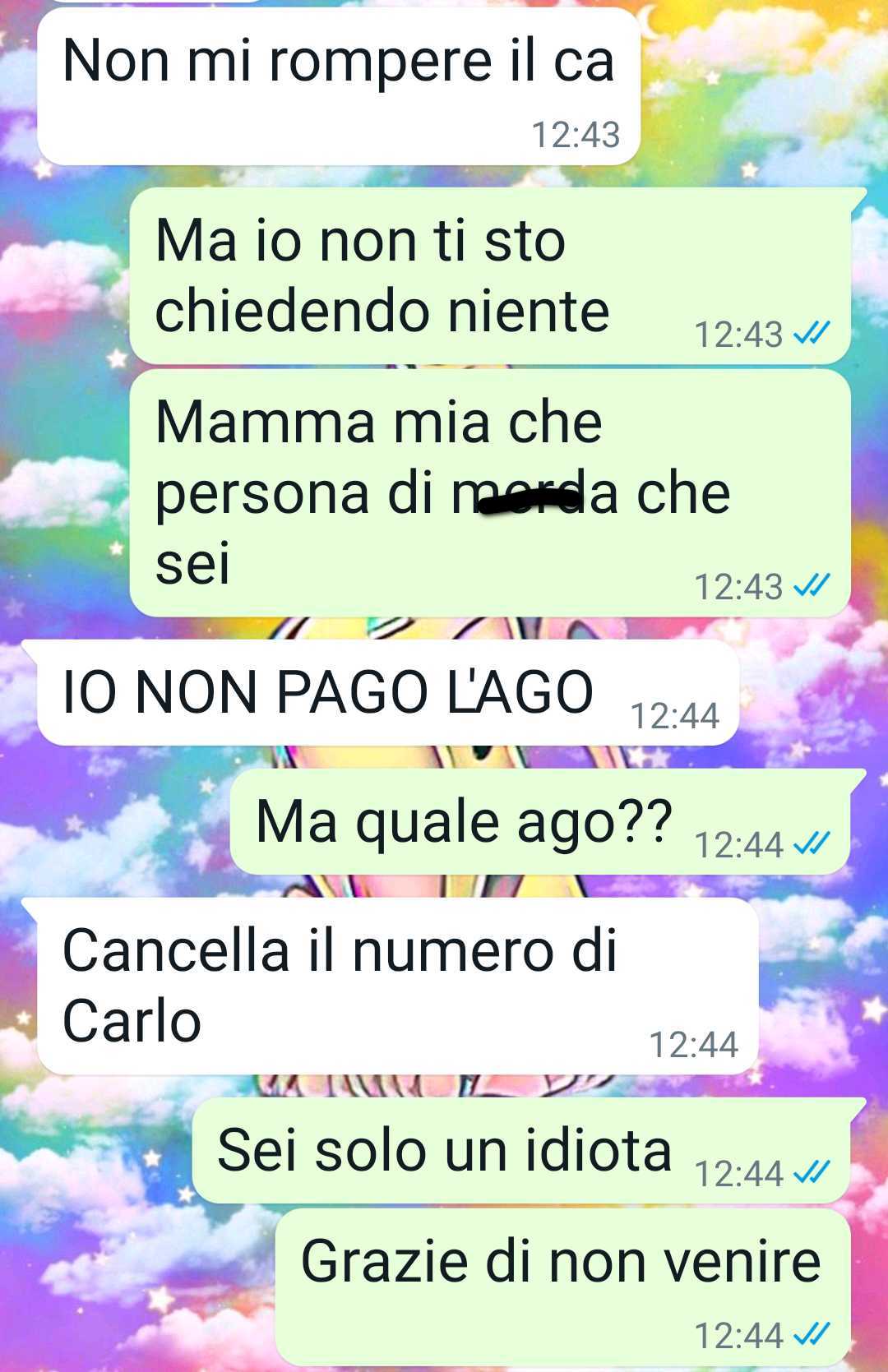Select the "Non mi rompere il ca" message
This screenshot has width=888, height=1372.
click(x=339, y=87)
